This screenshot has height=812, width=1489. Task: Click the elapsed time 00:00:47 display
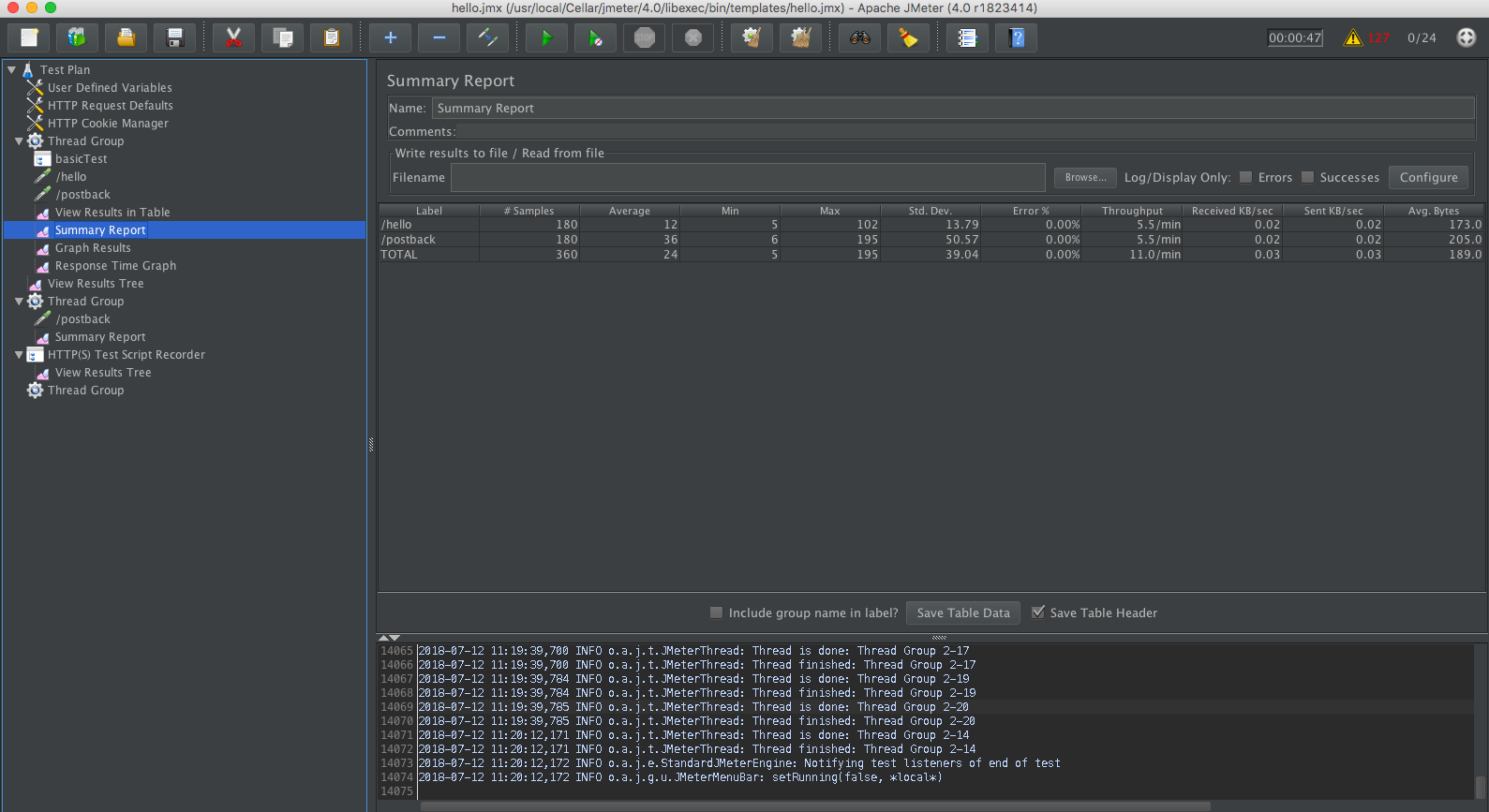pos(1295,37)
